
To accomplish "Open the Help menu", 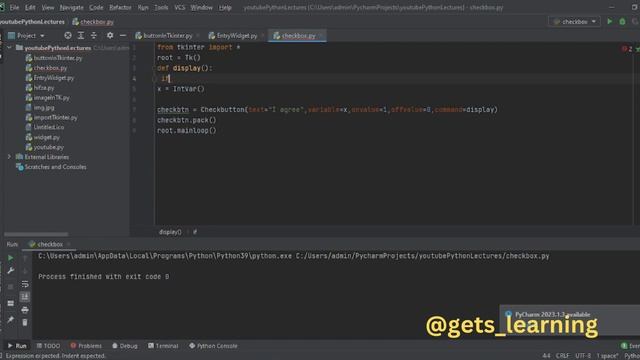I will (225, 7).
